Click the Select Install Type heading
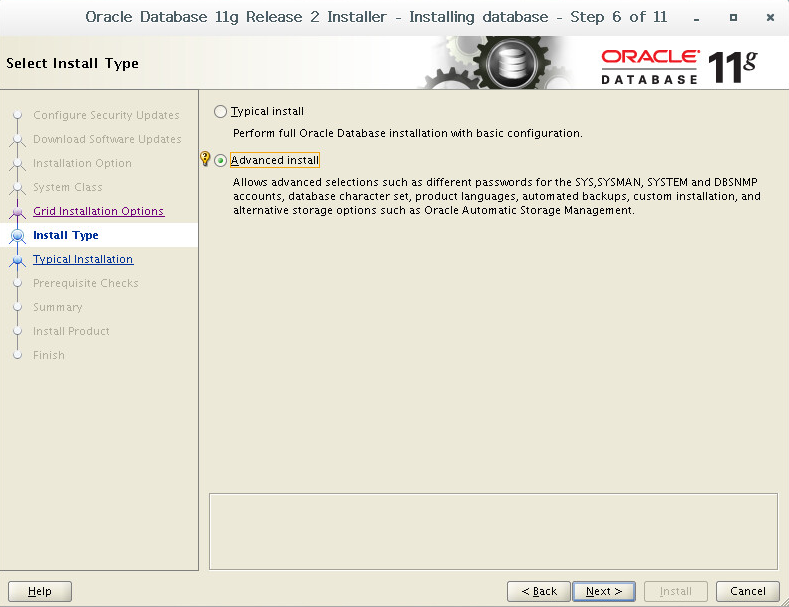 tap(72, 63)
